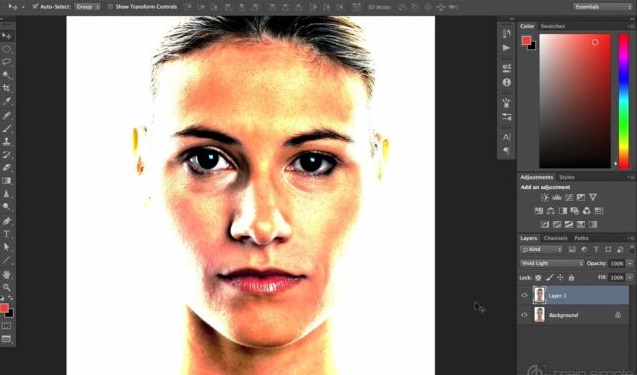Enable Show Transform Controls checkbox
The width and height of the screenshot is (637, 375).
pos(110,7)
